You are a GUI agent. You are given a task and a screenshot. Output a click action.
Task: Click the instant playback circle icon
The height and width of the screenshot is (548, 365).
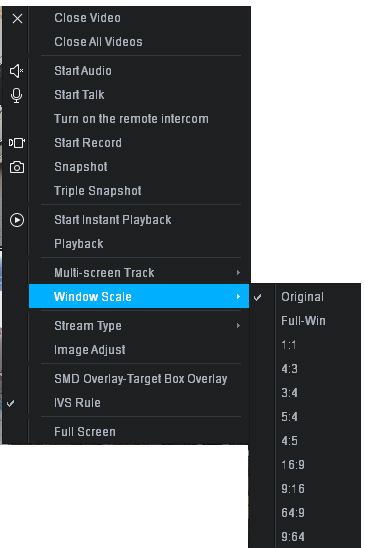(17, 220)
